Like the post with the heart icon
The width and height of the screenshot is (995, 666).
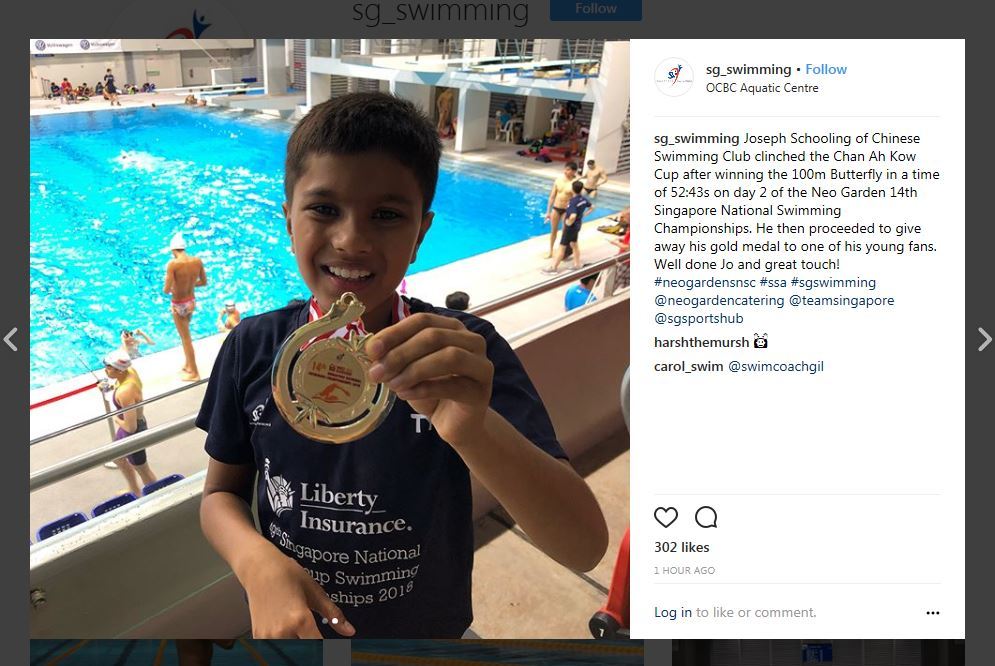(666, 518)
